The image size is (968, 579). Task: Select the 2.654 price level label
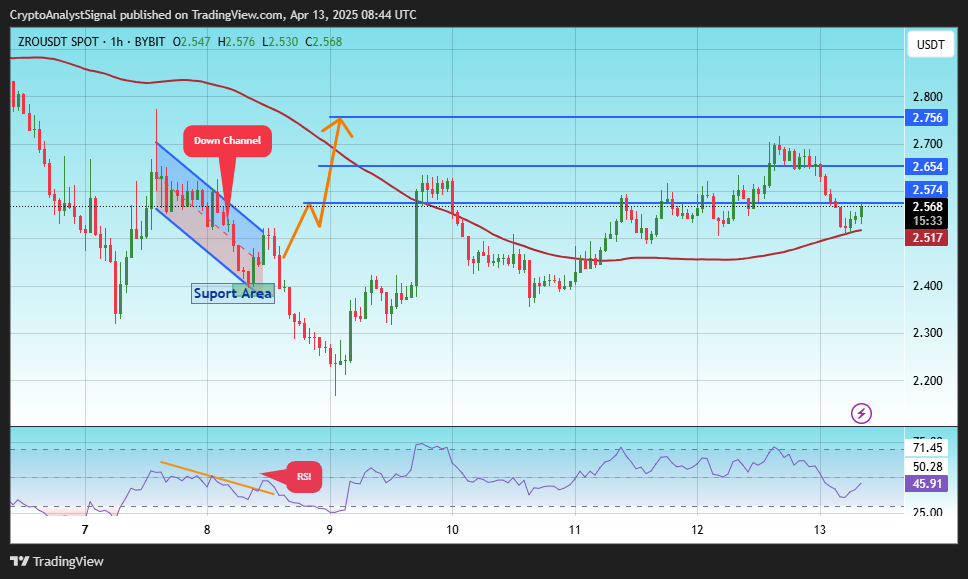click(927, 166)
